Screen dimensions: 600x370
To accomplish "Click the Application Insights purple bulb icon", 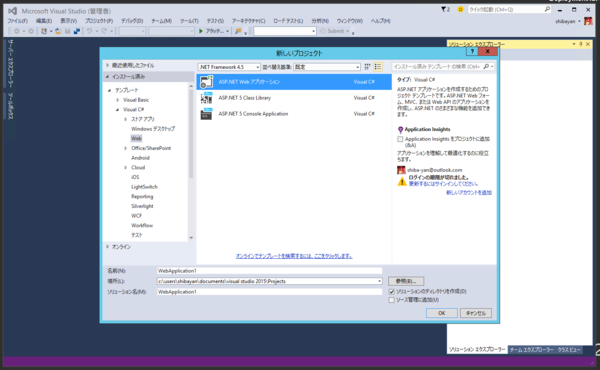I will (400, 130).
